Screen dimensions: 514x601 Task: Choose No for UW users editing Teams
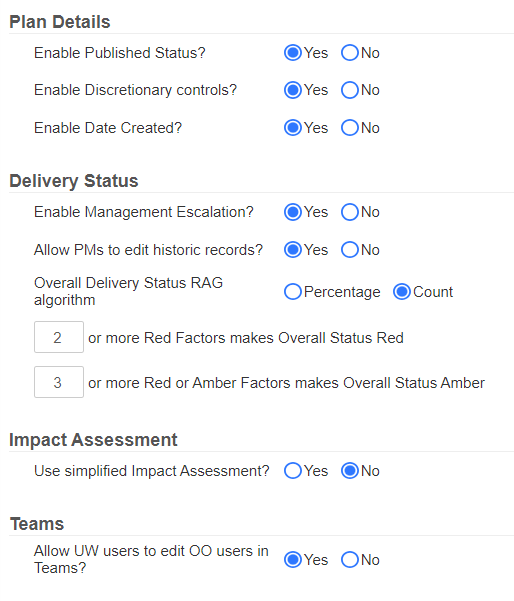350,560
